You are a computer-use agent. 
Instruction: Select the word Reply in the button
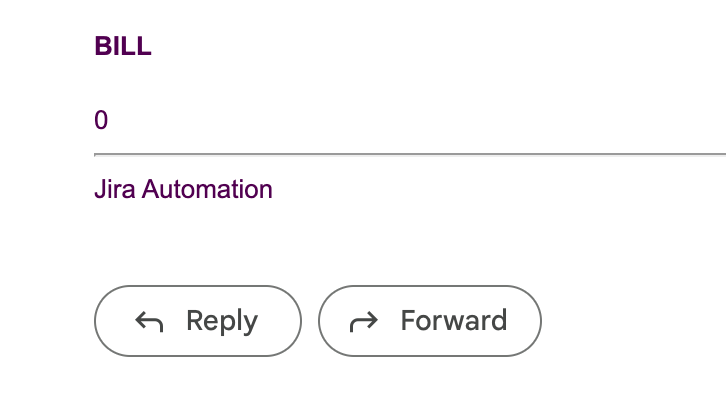coord(222,322)
